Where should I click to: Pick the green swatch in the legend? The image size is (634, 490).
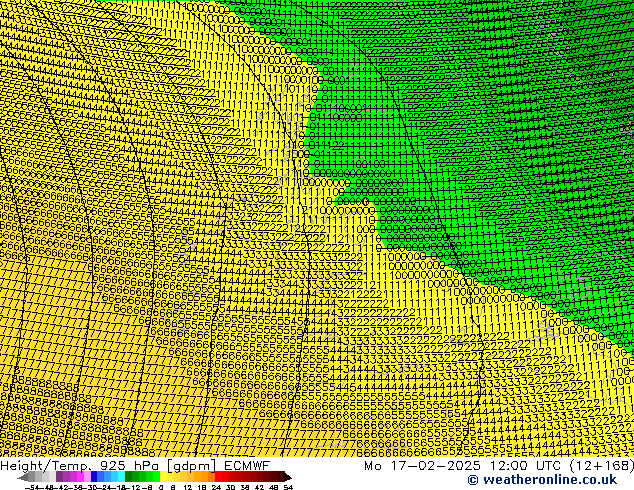tap(140, 476)
